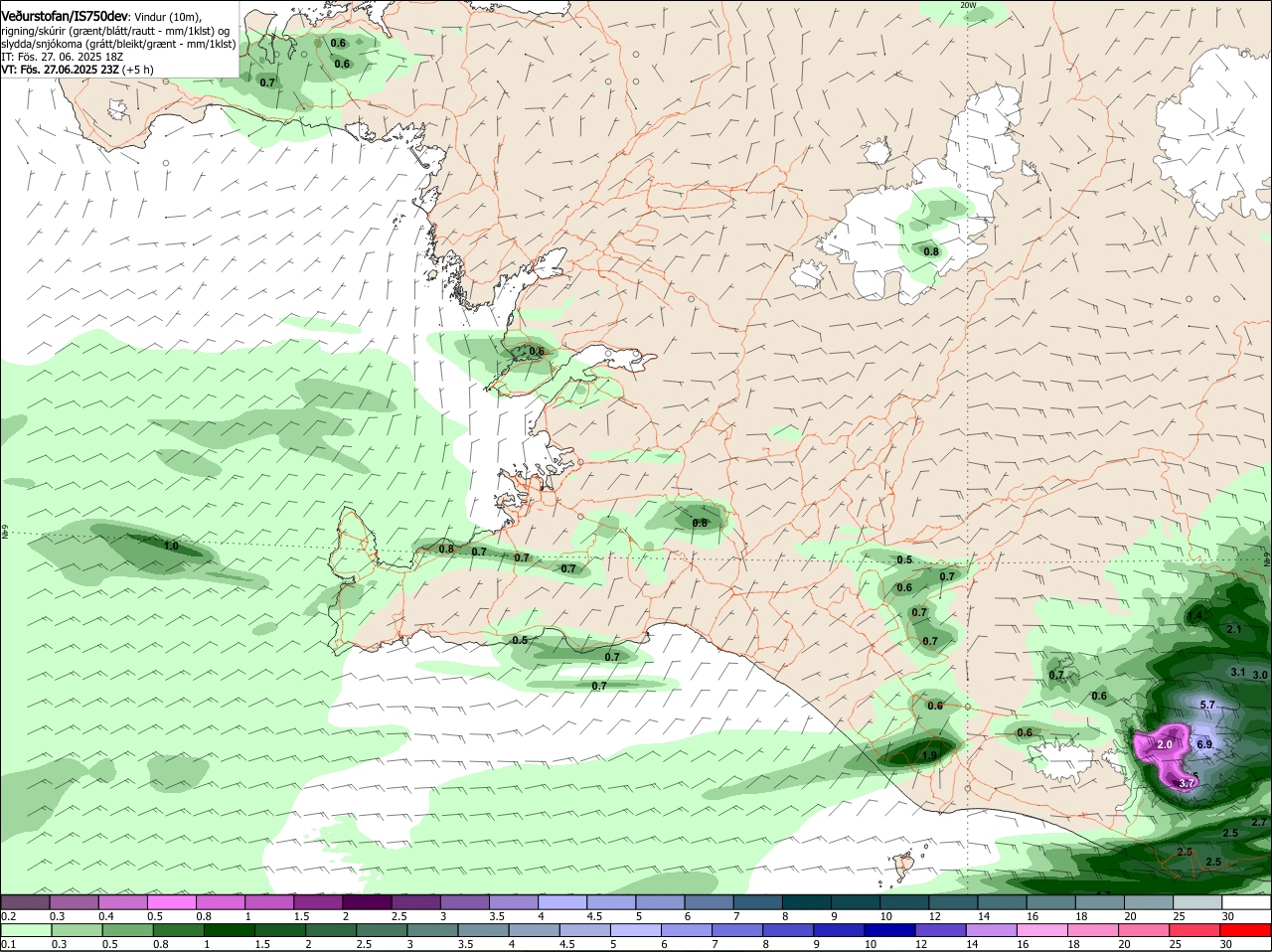Click the white 30 swatch in top legend row
Image resolution: width=1272 pixels, height=952 pixels.
[1246, 902]
